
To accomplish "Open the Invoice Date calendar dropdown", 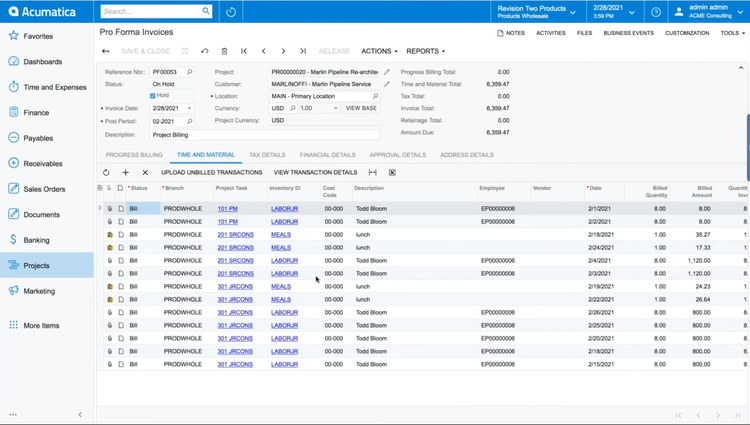I will tap(189, 108).
